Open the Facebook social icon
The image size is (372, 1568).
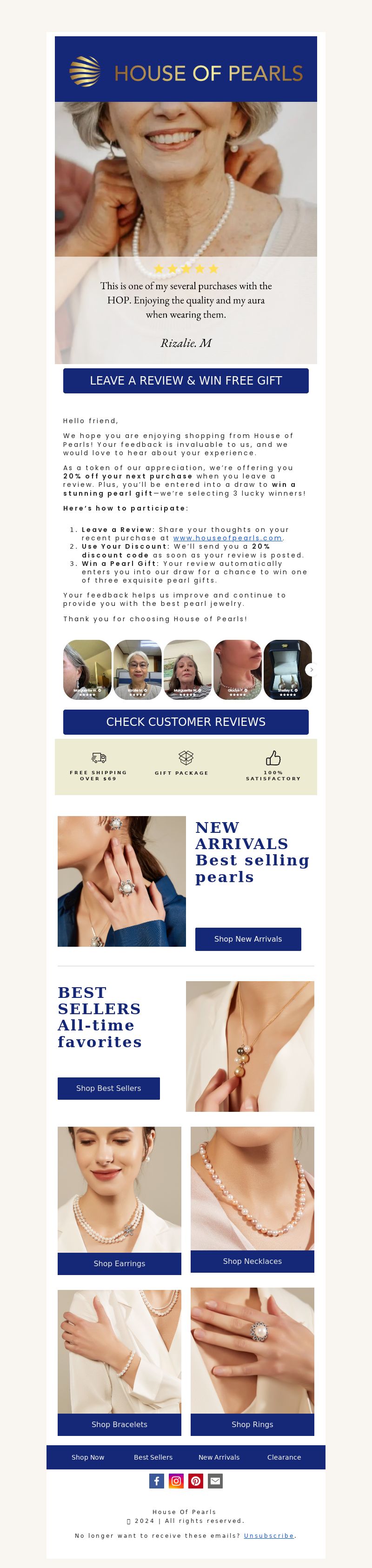point(156,1481)
